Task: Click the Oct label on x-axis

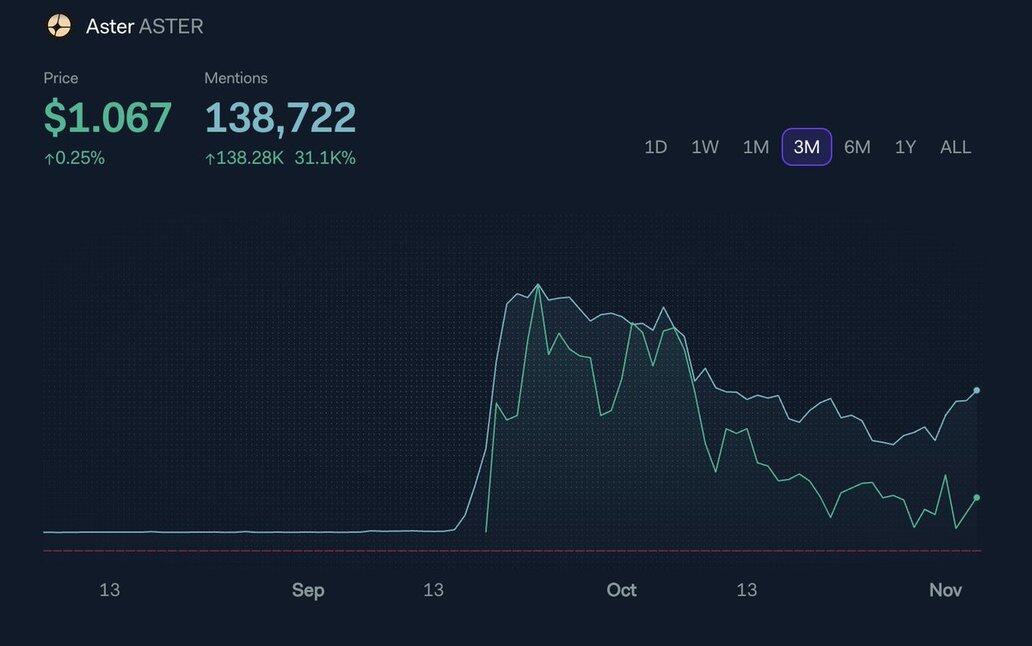Action: 621,590
